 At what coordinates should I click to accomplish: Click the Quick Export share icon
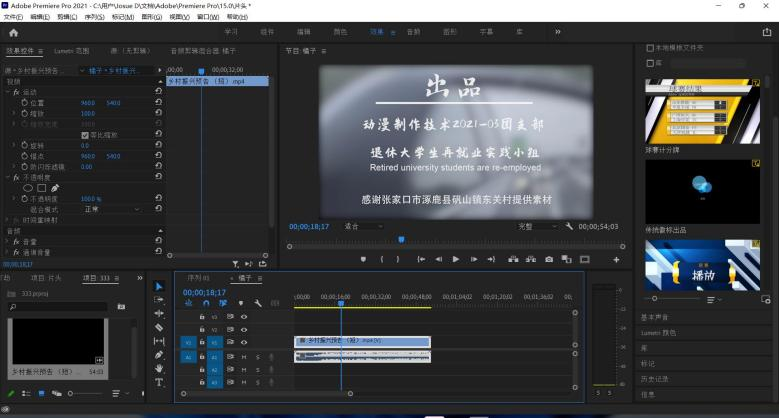click(x=767, y=32)
